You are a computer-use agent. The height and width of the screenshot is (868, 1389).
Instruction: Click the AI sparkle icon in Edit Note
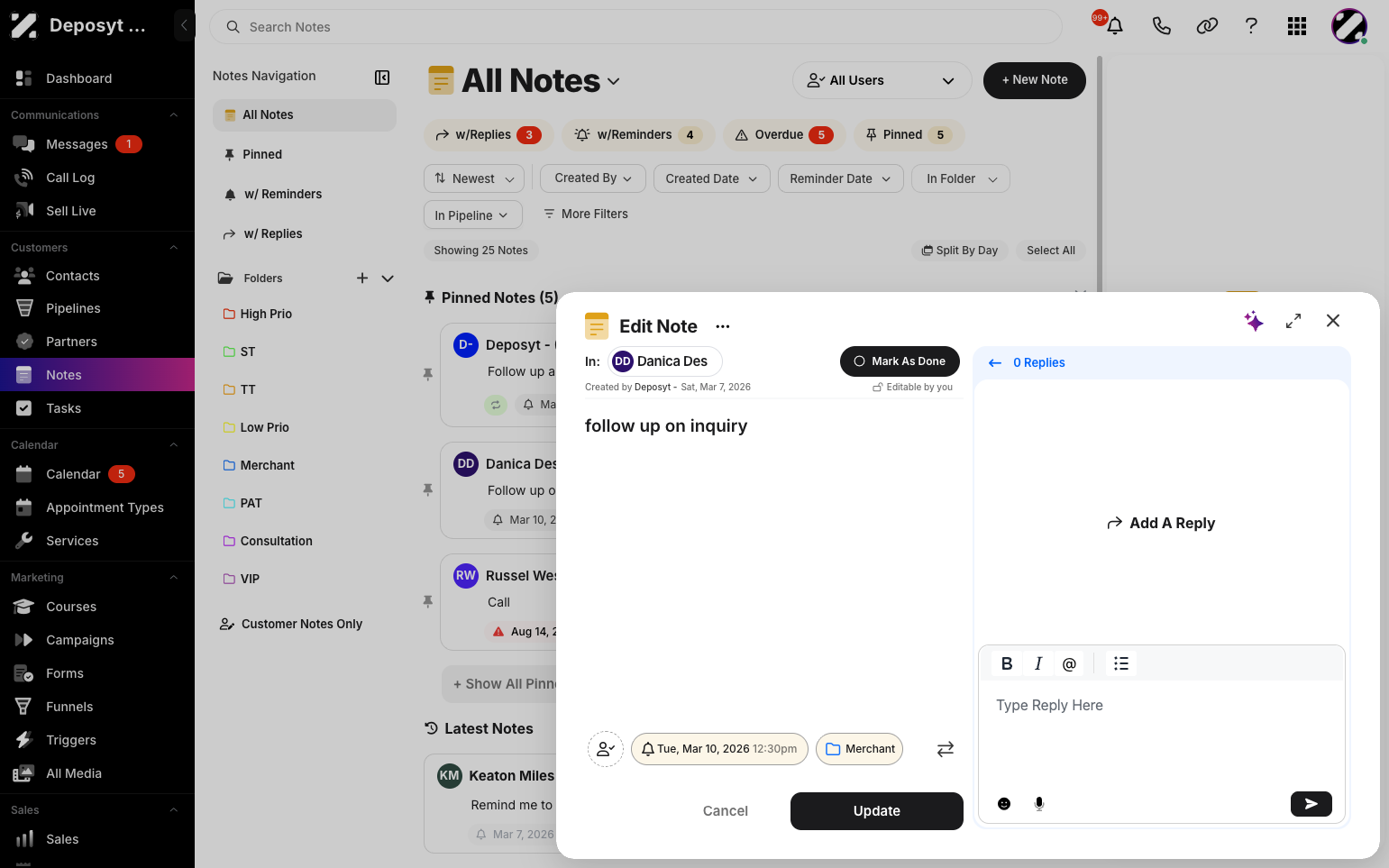[x=1254, y=321]
